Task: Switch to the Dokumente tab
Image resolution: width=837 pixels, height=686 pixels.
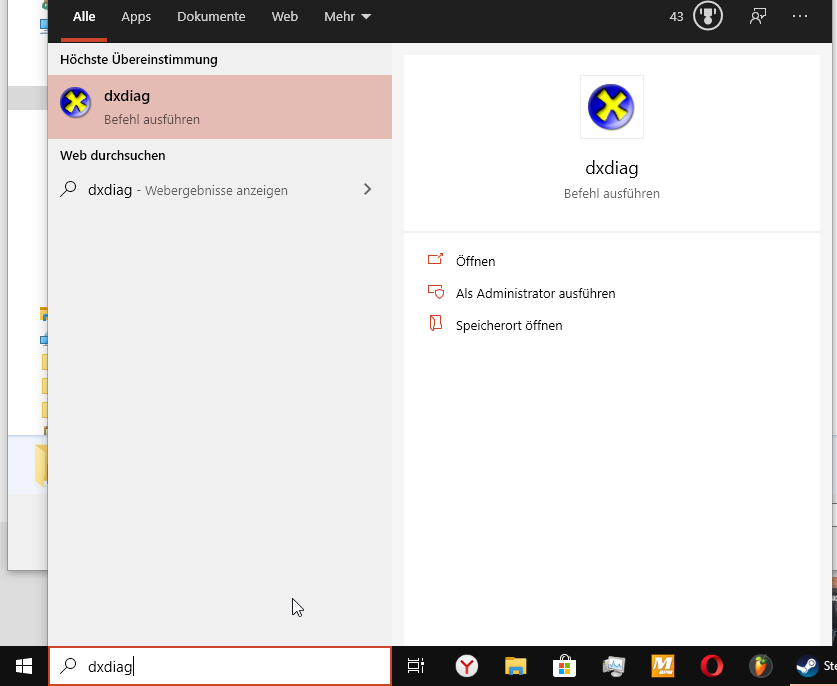Action: (x=211, y=17)
